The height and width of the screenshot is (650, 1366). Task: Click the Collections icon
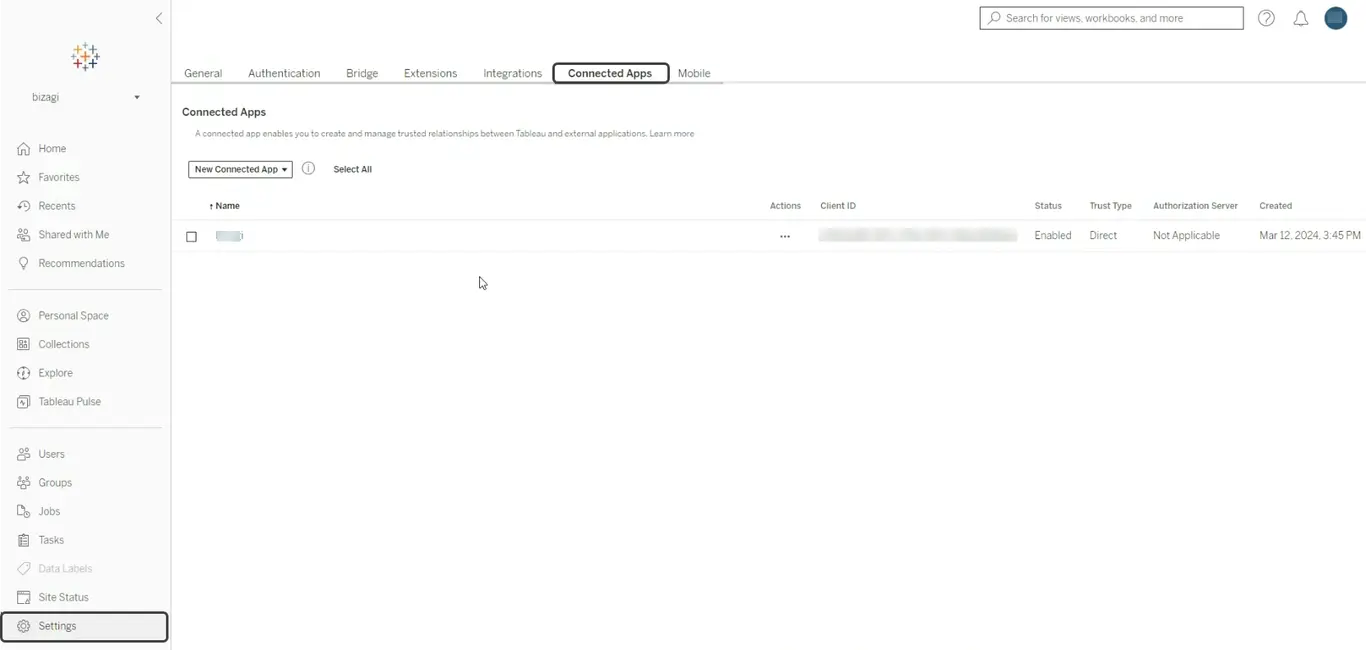pyautogui.click(x=24, y=344)
